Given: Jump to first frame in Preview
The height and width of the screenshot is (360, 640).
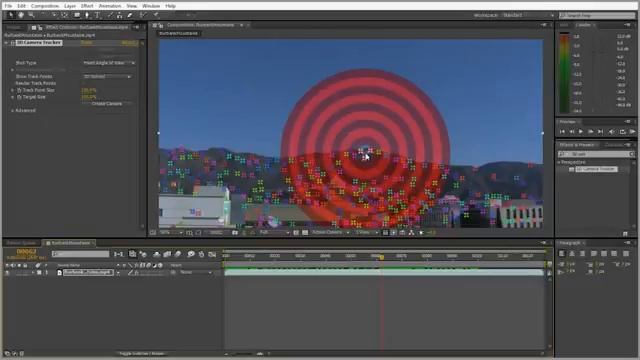Looking at the screenshot, I should point(562,131).
